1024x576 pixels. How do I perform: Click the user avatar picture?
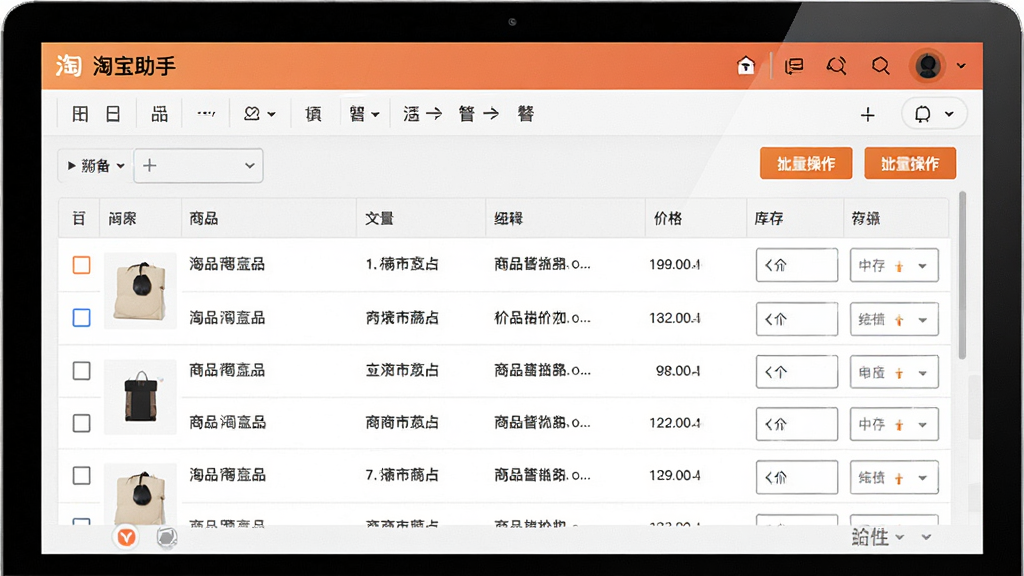pos(927,65)
